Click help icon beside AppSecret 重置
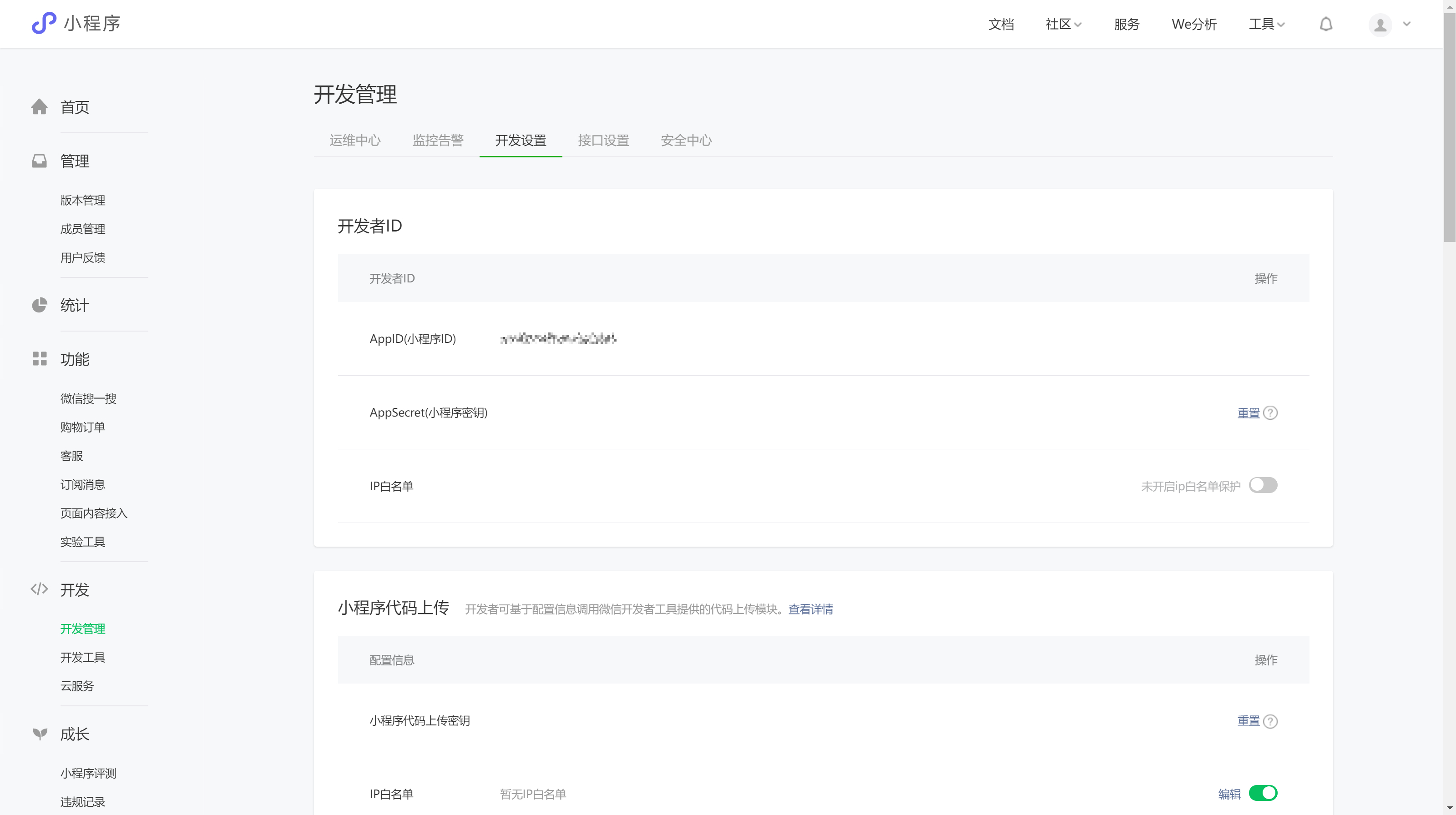This screenshot has height=815, width=1456. (x=1270, y=413)
